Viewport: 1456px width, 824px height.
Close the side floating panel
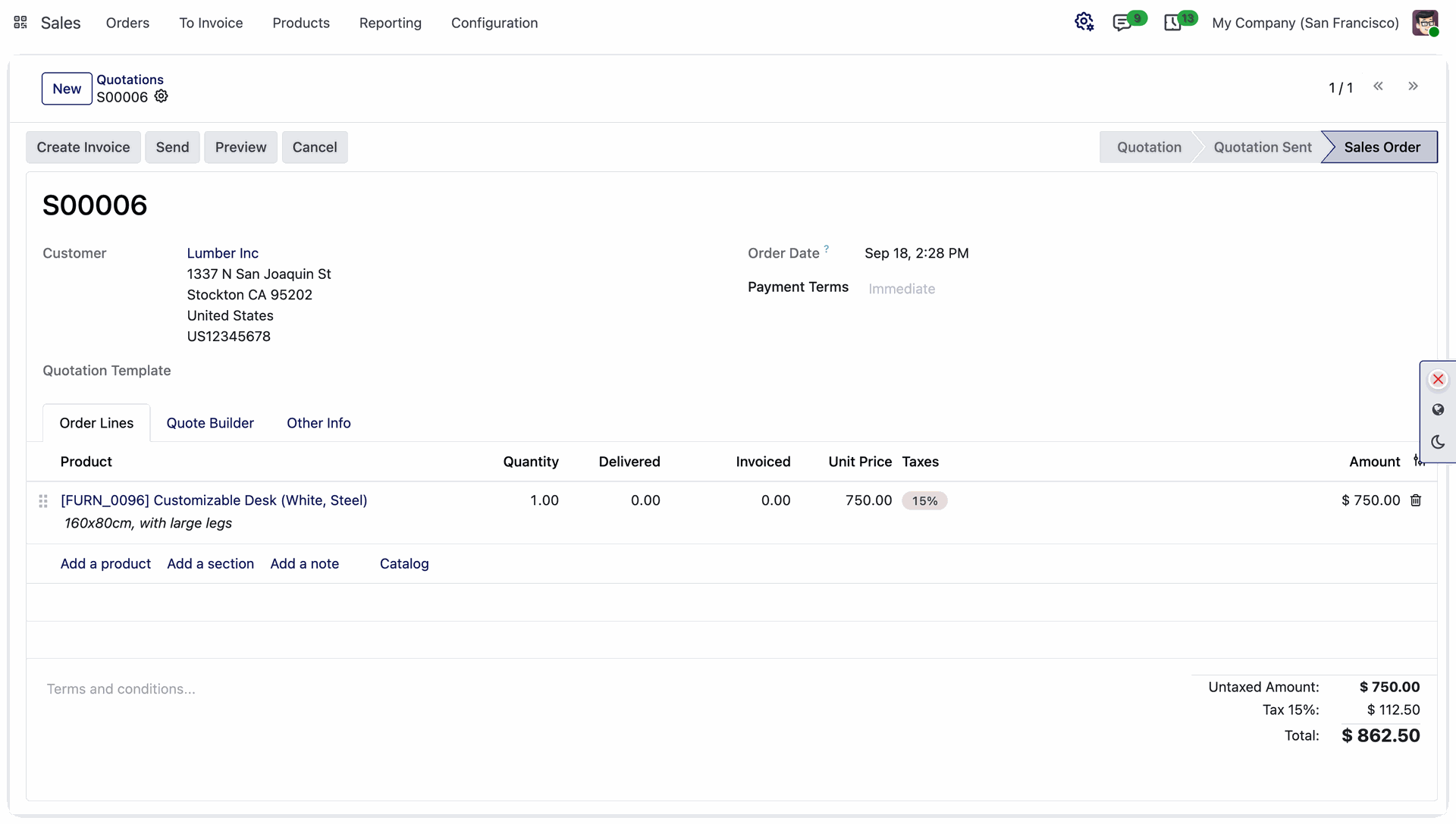[1438, 379]
